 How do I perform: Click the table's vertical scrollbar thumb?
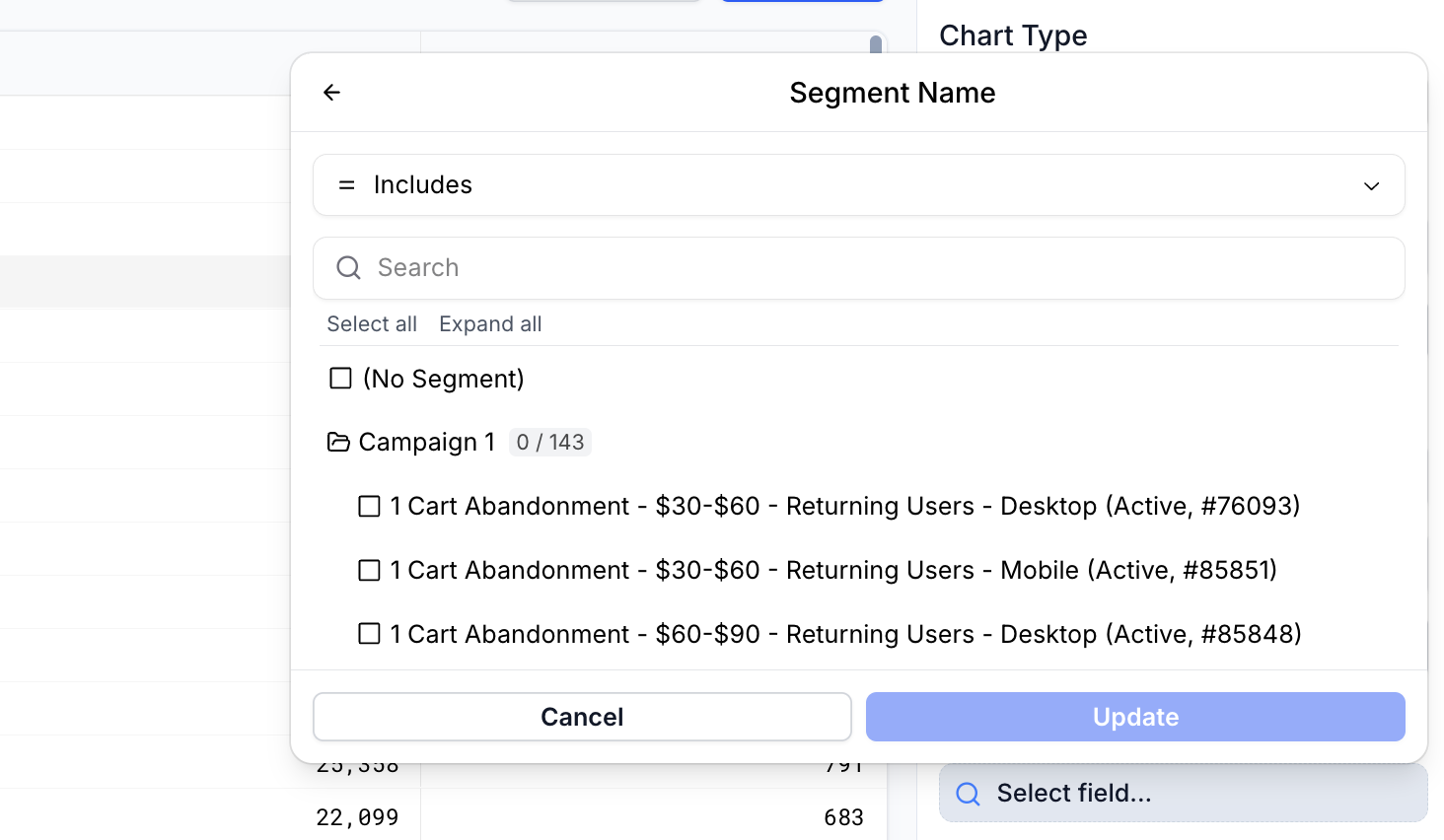[x=875, y=44]
